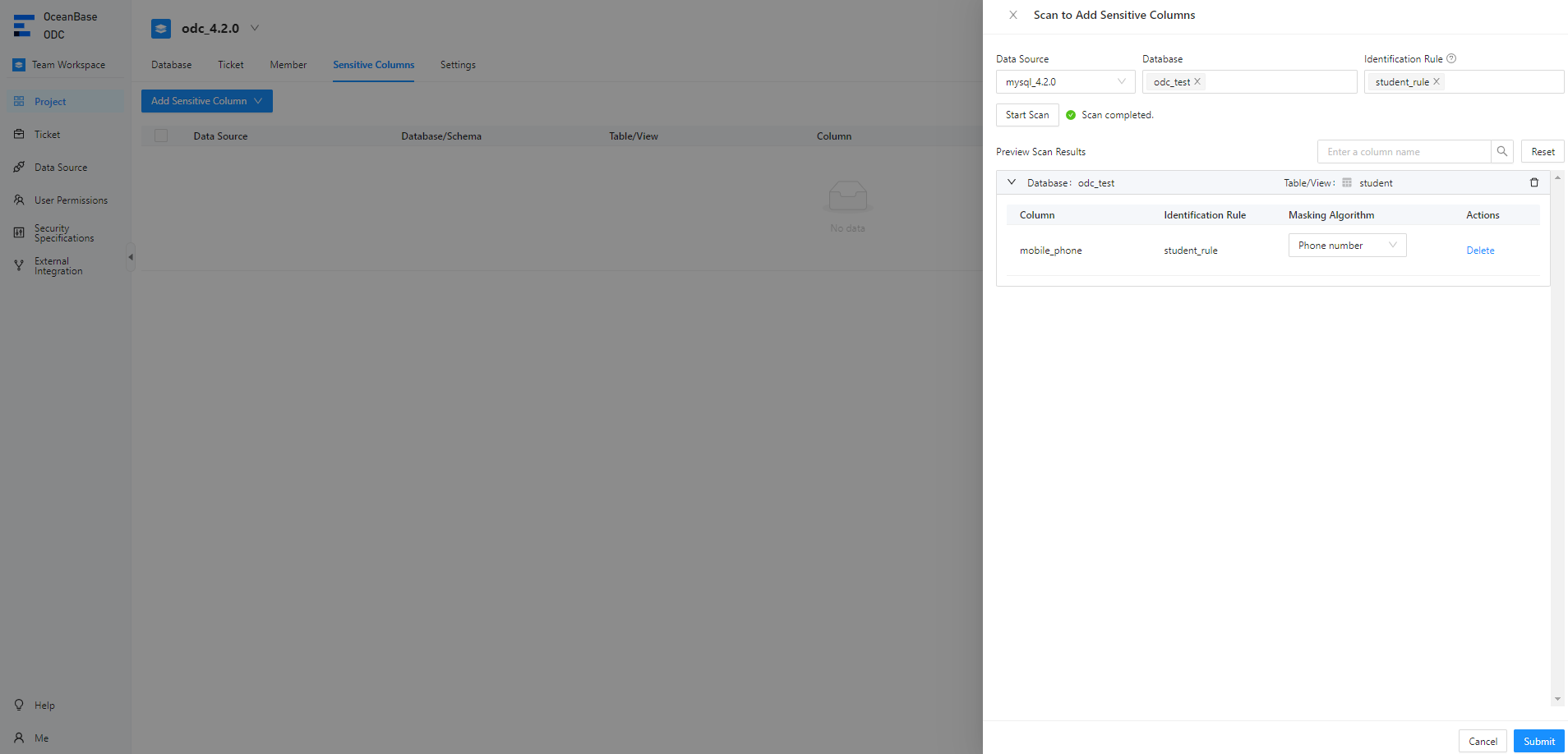Close the Scan to Add Sensitive Columns panel
This screenshot has height=754, width=1568.
point(1013,15)
